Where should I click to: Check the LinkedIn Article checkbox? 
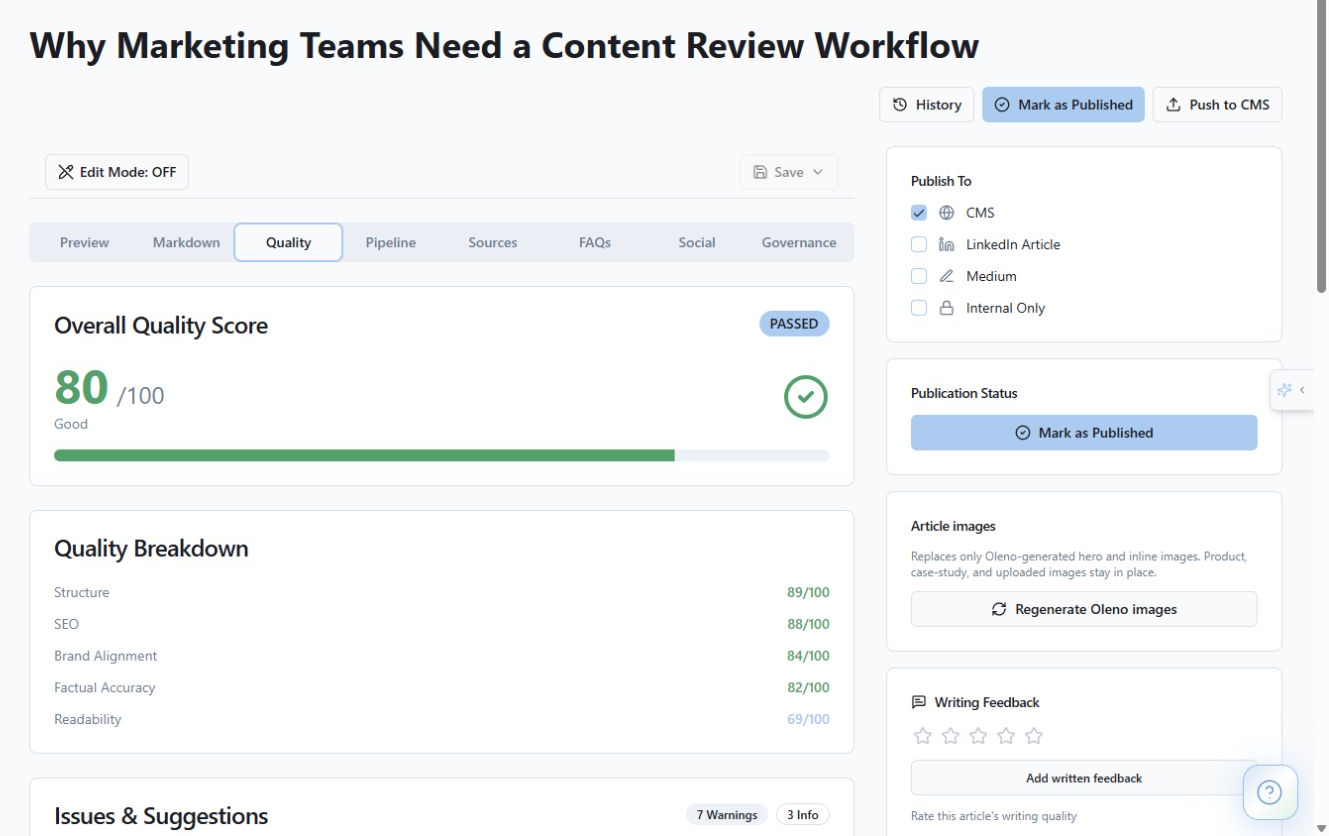[919, 245]
